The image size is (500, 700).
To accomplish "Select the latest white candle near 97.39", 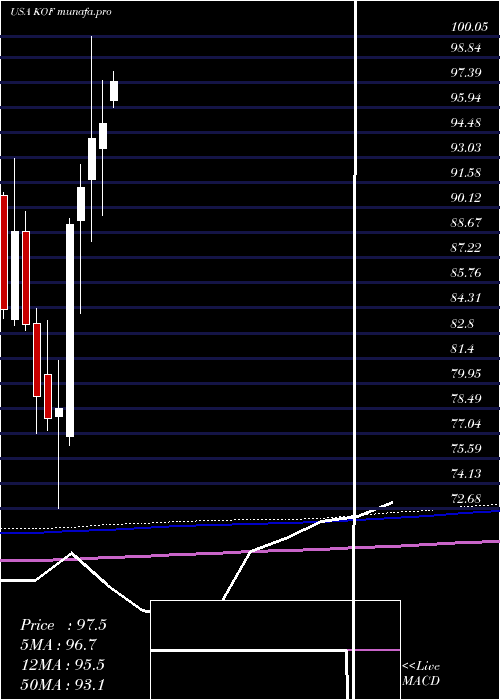I will click(114, 91).
